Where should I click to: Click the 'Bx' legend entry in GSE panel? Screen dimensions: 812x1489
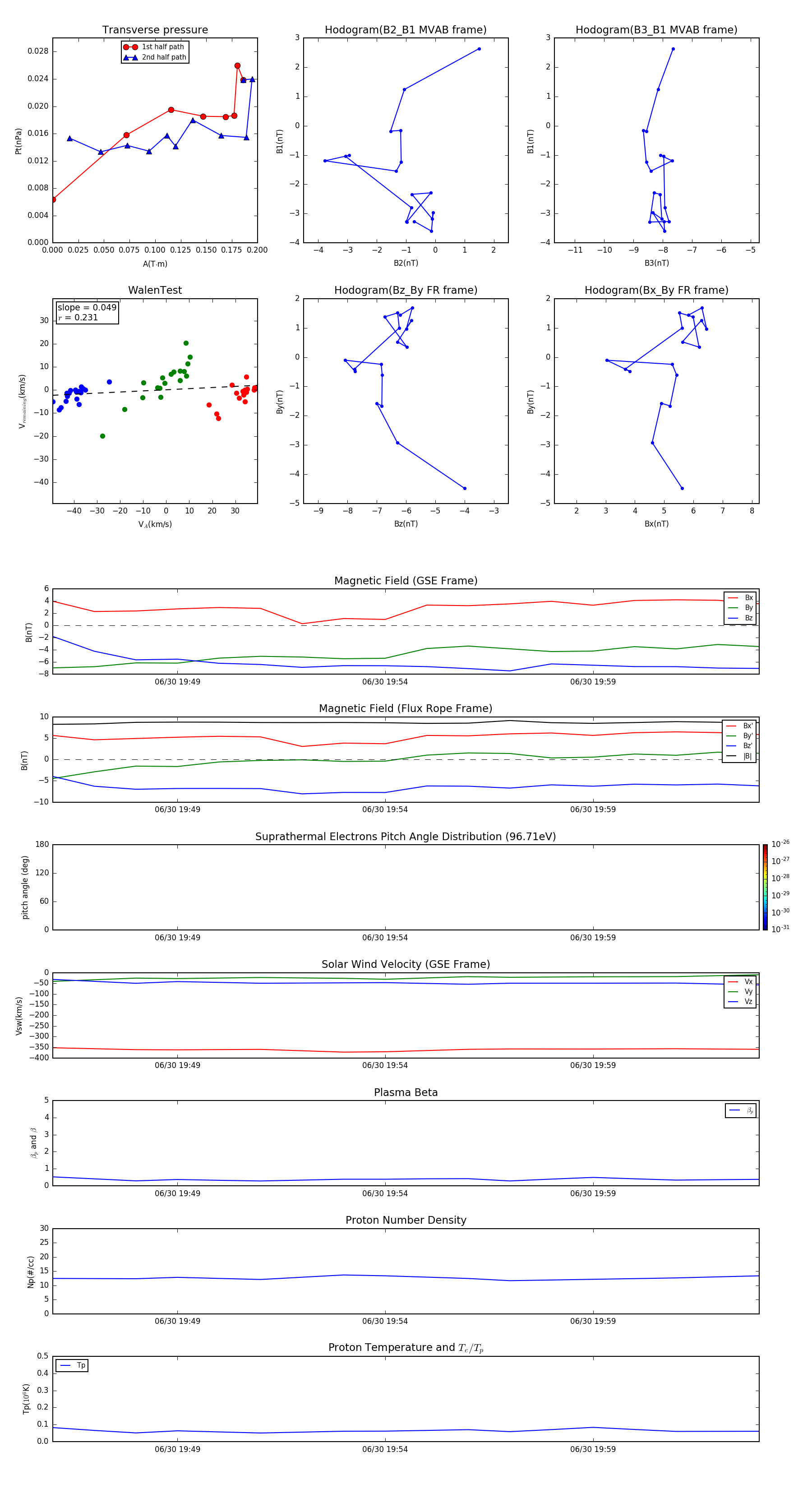click(x=740, y=598)
